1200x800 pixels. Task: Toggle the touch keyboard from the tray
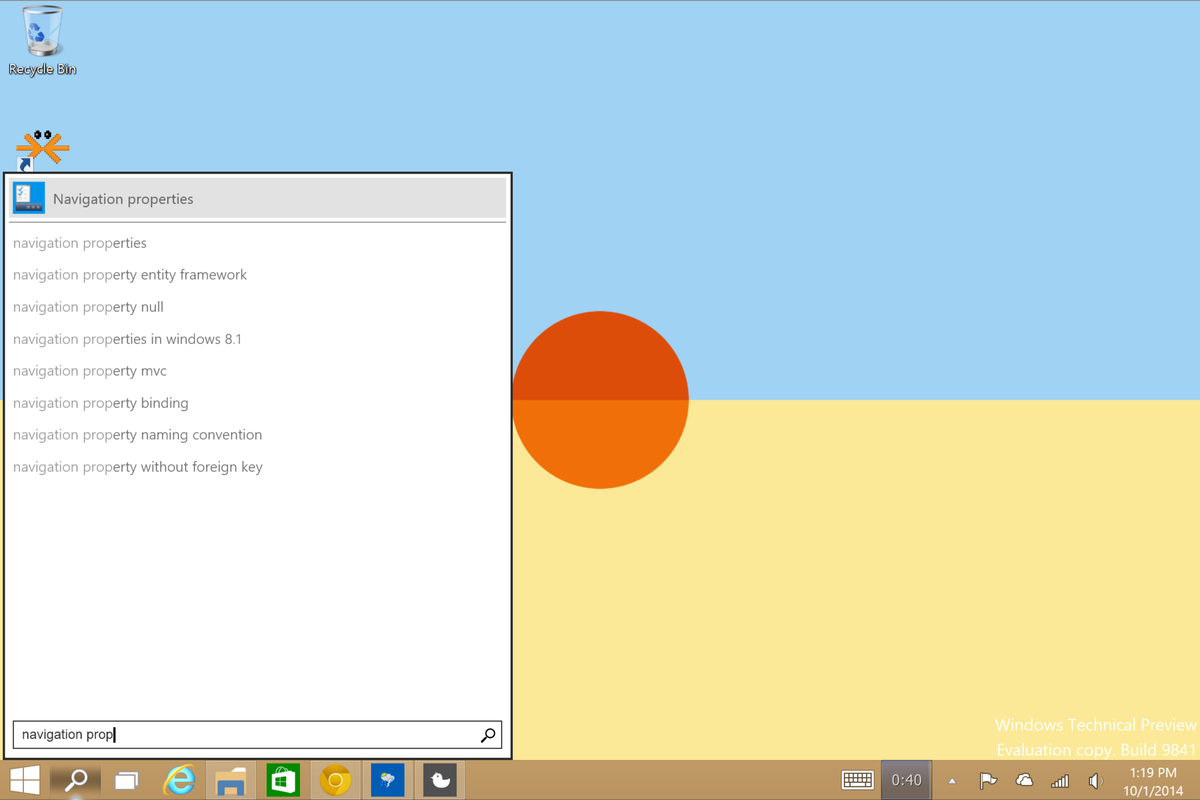pyautogui.click(x=858, y=779)
